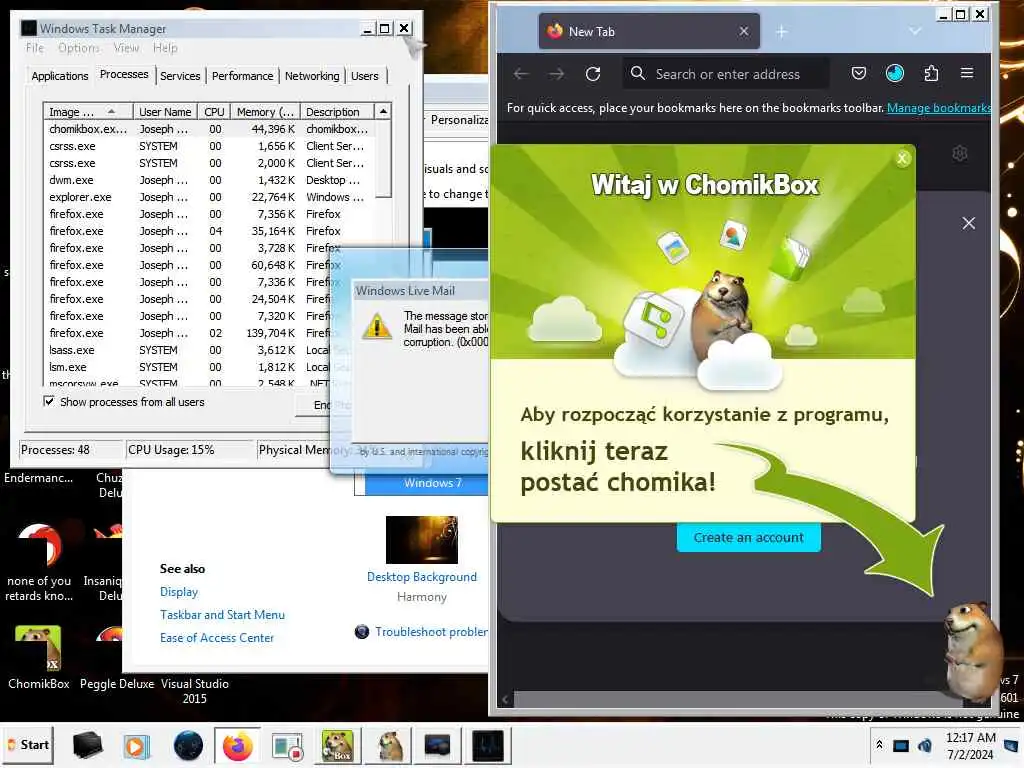
Task: Click Firefox icon in taskbar
Action: pos(237,746)
